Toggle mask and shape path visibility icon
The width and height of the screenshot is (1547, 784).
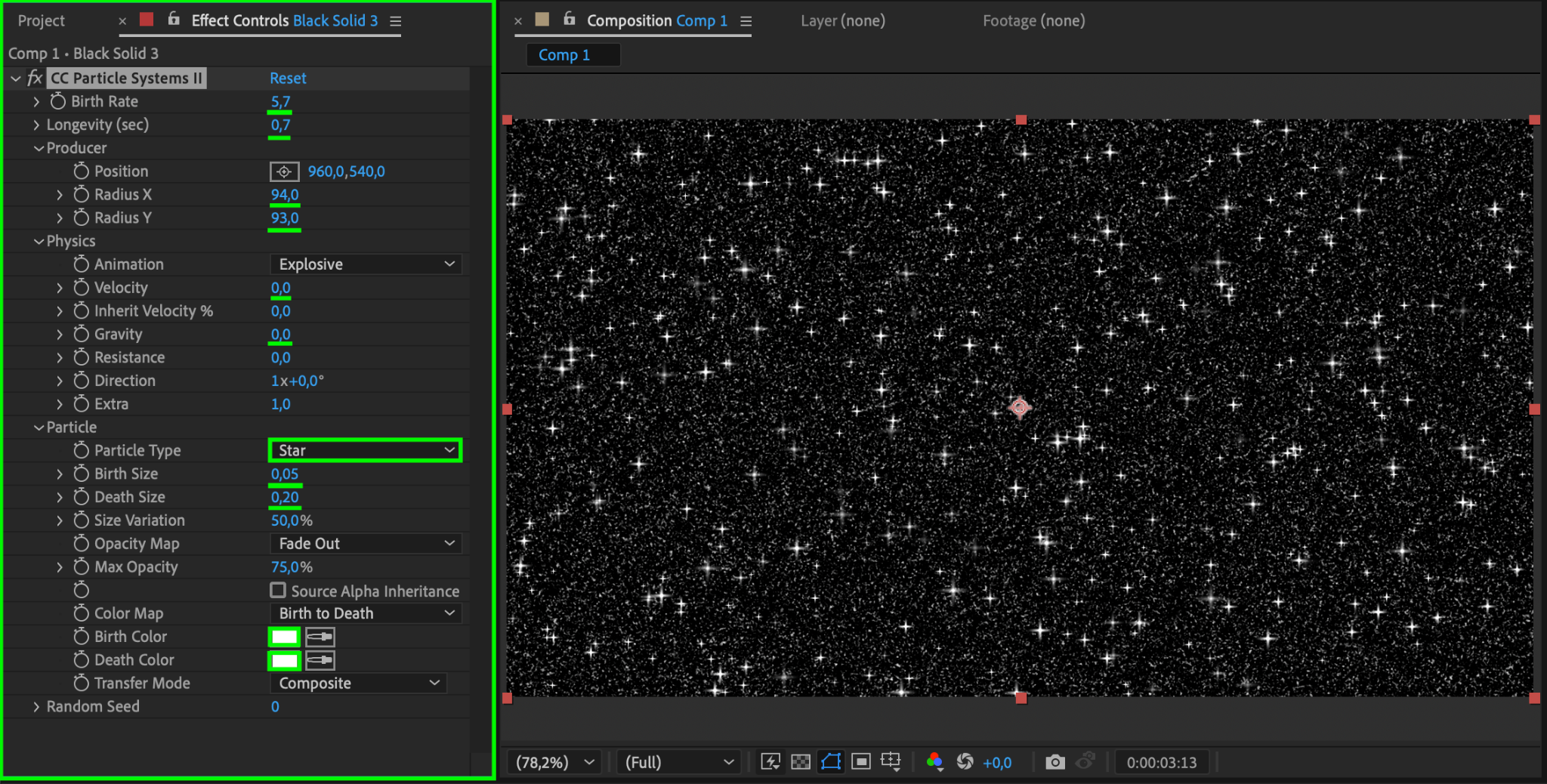[831, 762]
